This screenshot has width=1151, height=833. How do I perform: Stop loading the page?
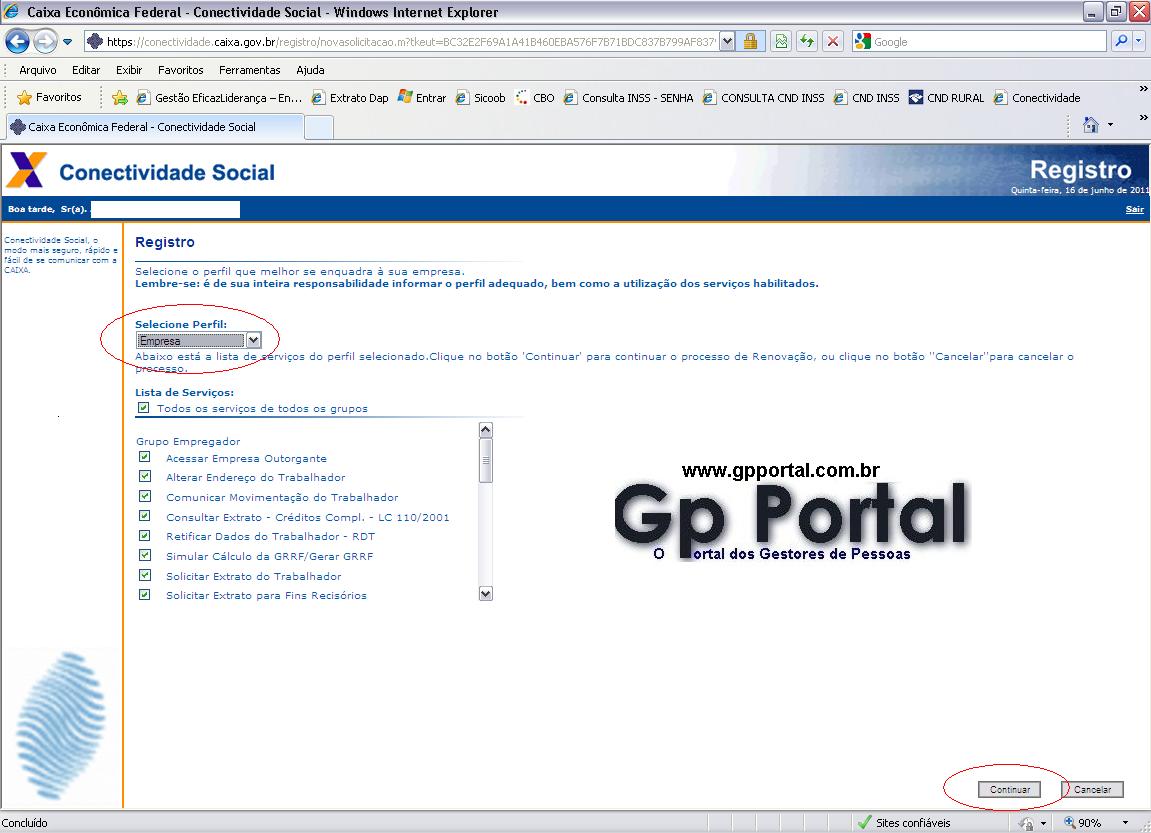[x=831, y=40]
